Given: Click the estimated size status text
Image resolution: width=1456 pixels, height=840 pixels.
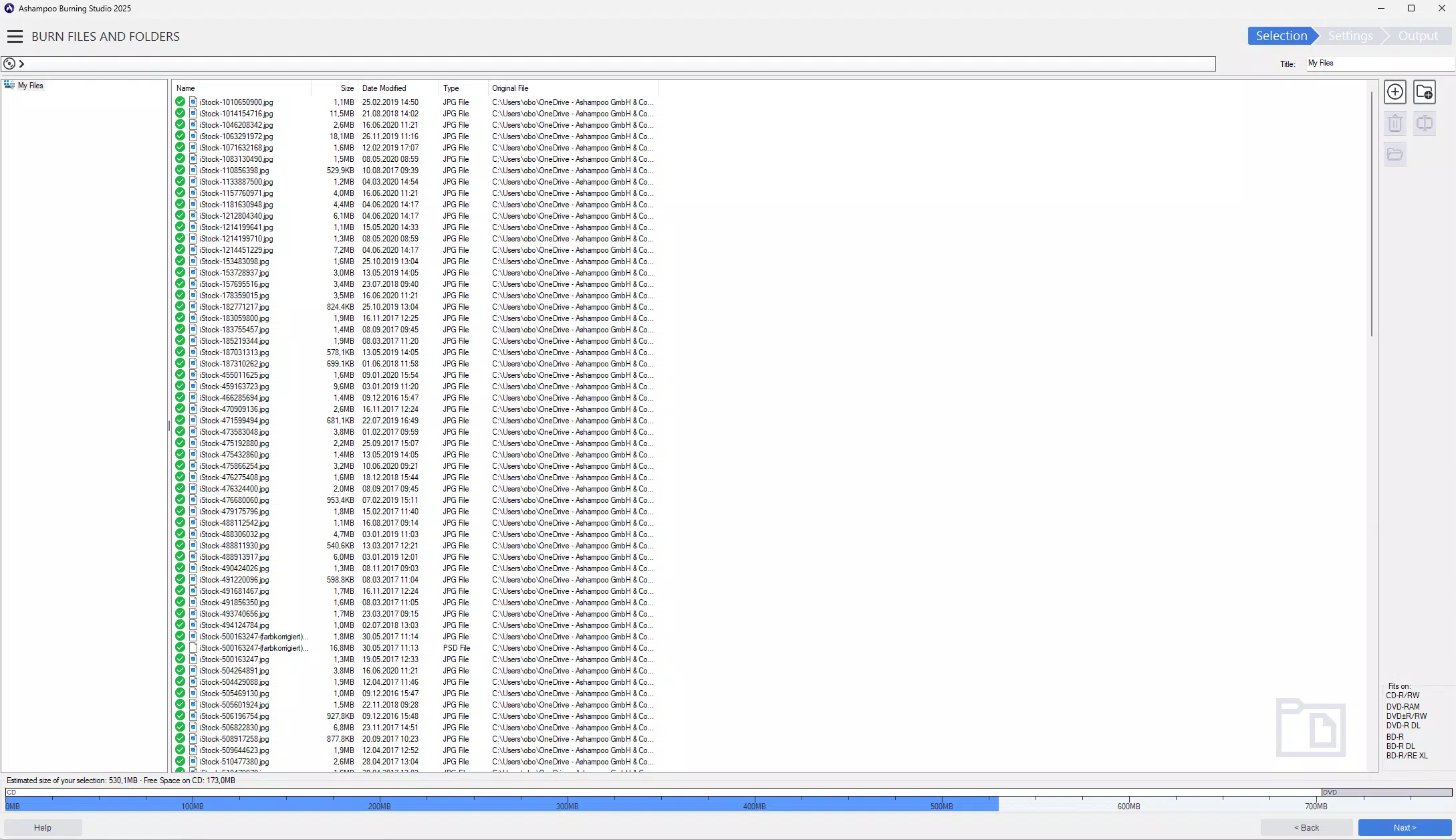Looking at the screenshot, I should pyautogui.click(x=121, y=780).
